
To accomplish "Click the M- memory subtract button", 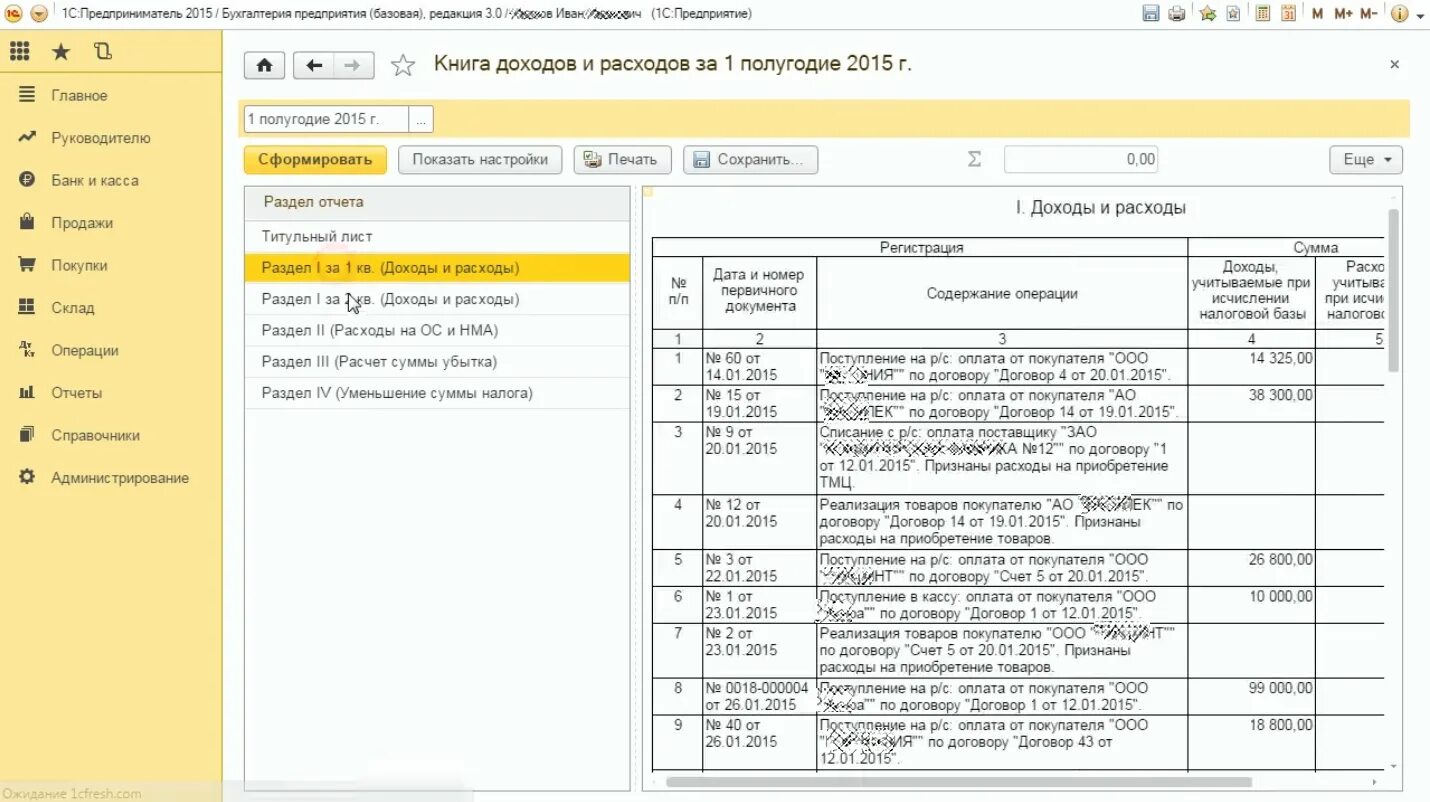I will tap(1369, 14).
